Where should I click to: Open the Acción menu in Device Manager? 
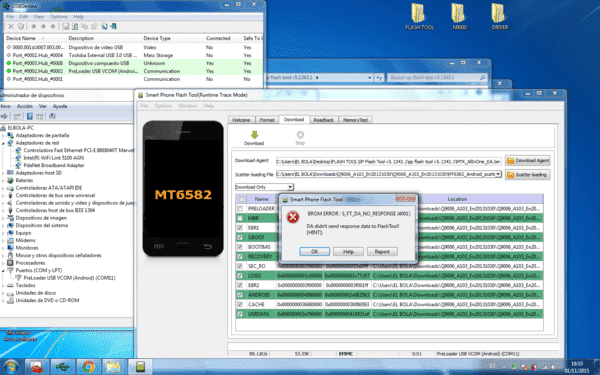24,106
